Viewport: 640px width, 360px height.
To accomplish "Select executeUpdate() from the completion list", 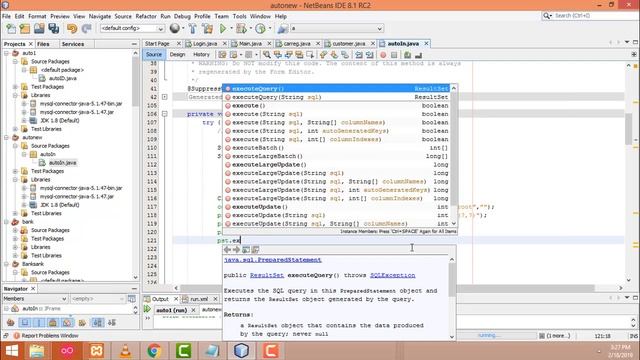I will [336, 207].
